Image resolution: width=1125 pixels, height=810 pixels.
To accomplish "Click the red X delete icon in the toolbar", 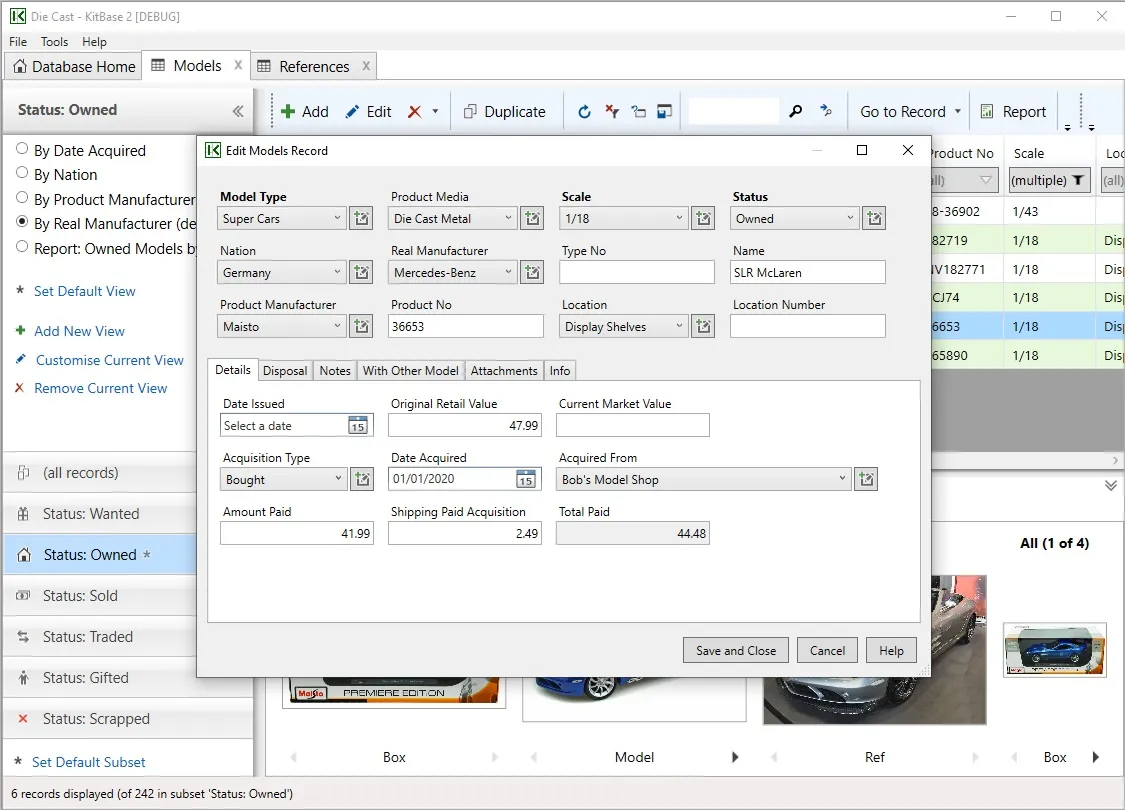I will tap(414, 112).
